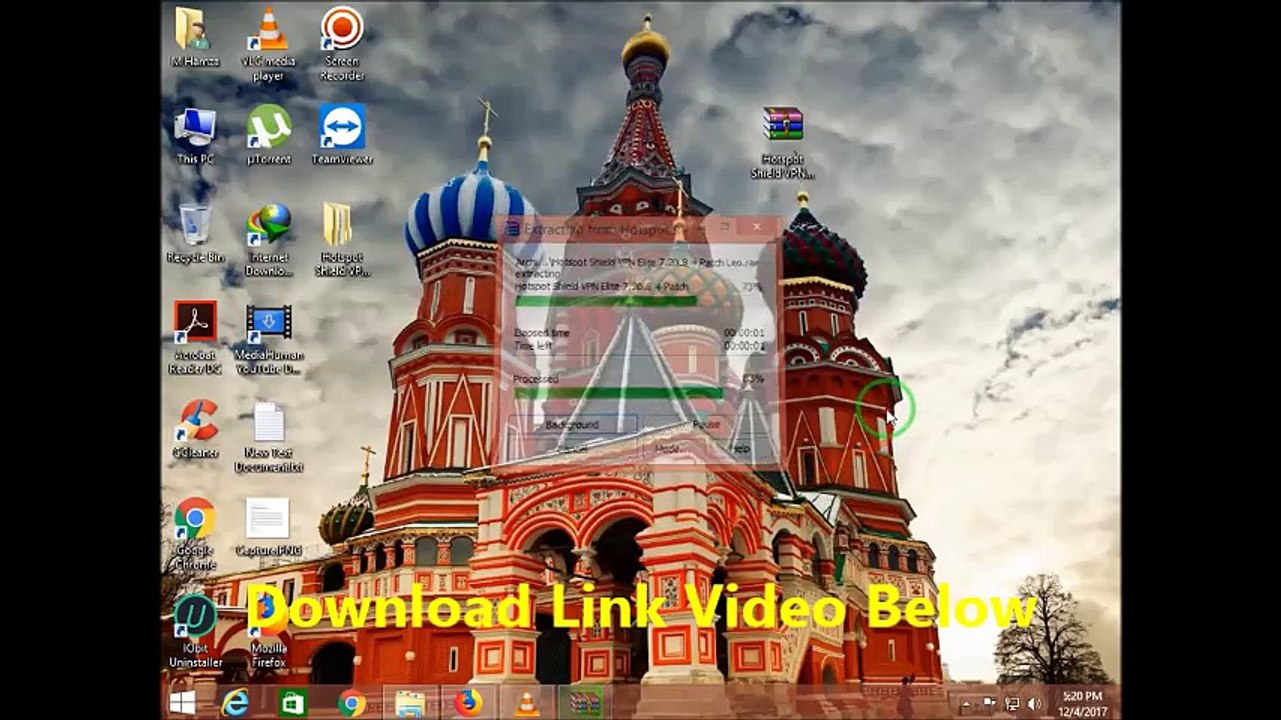
Task: Open the Screen Recorder desktop shortcut
Action: [342, 30]
